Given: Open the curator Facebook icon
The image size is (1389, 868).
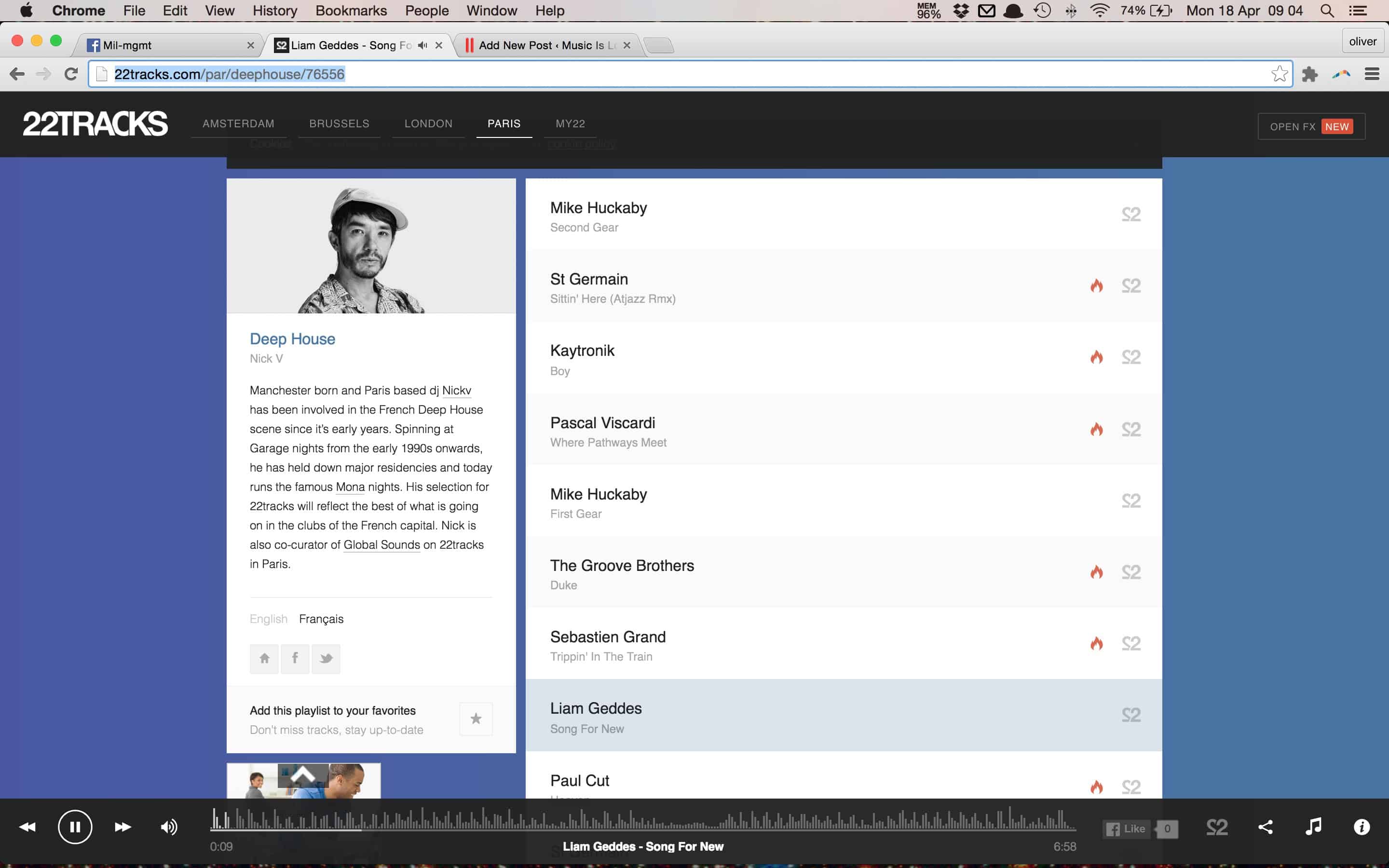Looking at the screenshot, I should 295,658.
